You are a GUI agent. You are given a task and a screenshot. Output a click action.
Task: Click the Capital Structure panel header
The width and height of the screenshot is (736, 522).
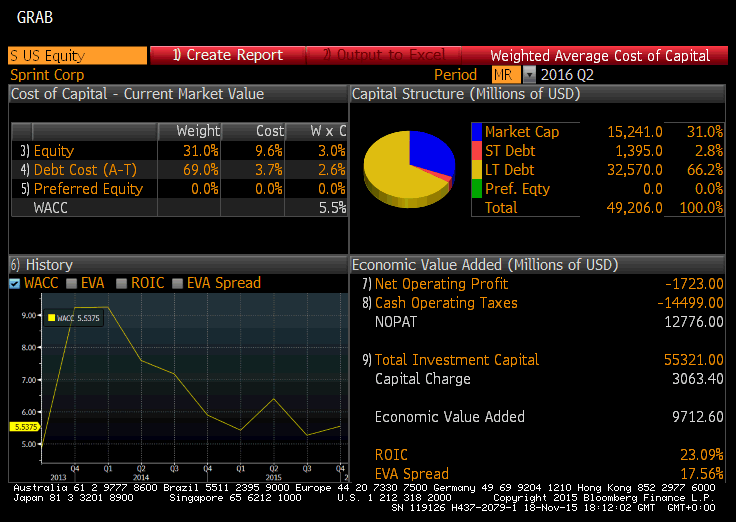pos(537,94)
